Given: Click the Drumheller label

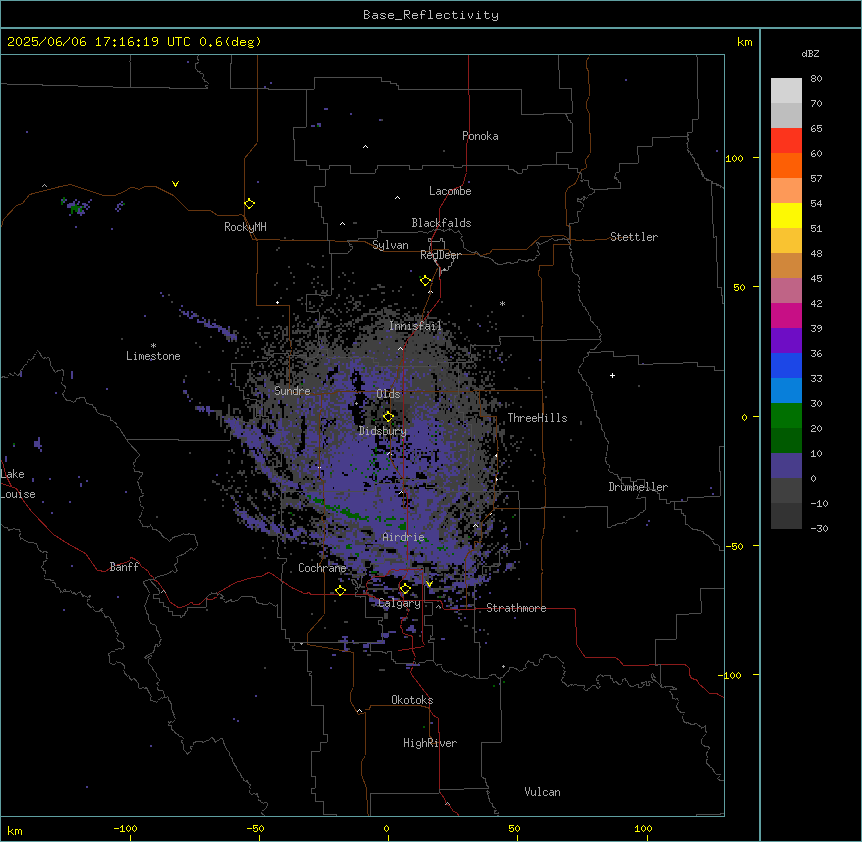Looking at the screenshot, I should (x=638, y=487).
